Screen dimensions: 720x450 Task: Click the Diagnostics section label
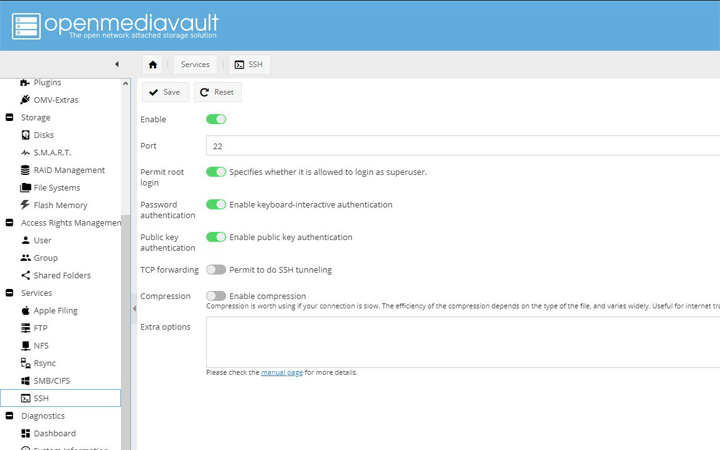pyautogui.click(x=43, y=416)
